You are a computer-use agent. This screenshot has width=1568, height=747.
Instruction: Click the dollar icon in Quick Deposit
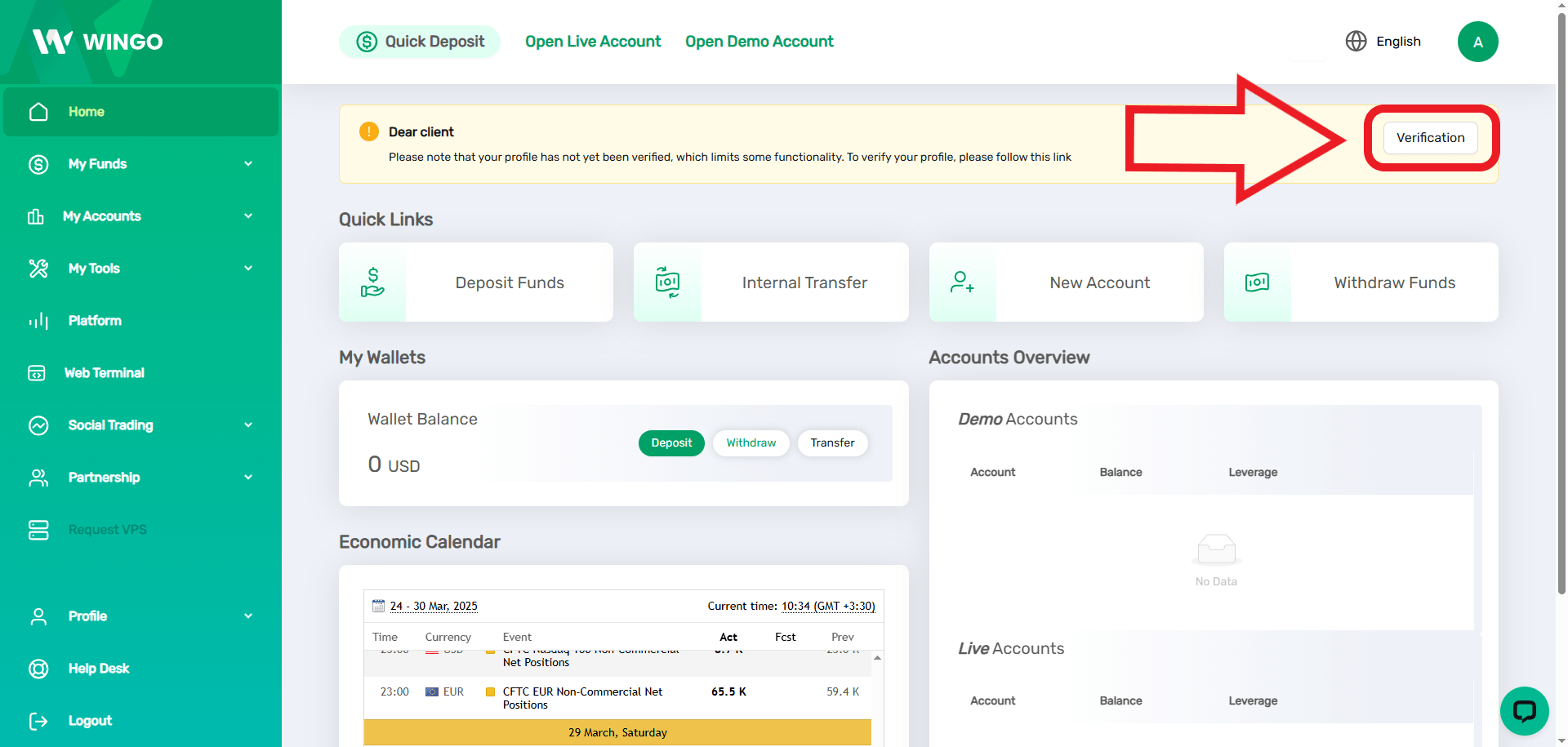coord(367,42)
